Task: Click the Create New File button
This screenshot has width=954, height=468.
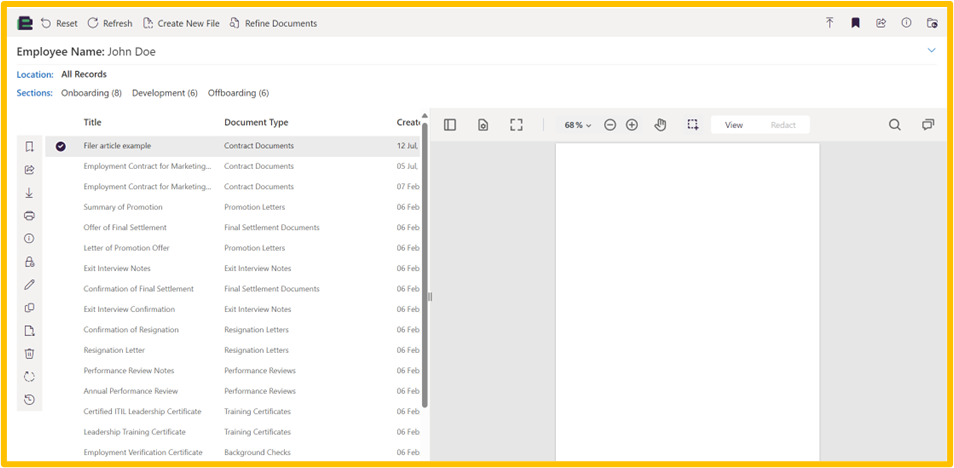Action: [181, 23]
